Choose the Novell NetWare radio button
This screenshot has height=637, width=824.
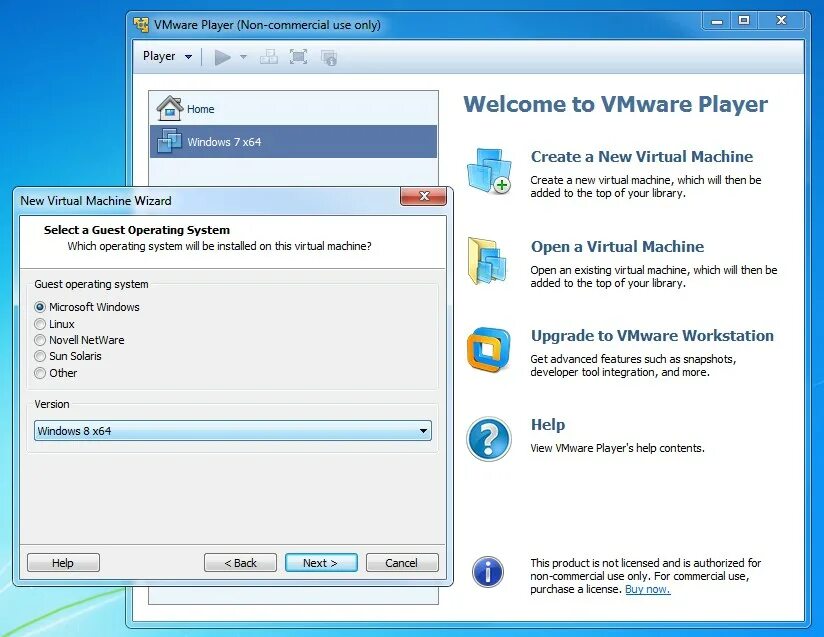[40, 340]
